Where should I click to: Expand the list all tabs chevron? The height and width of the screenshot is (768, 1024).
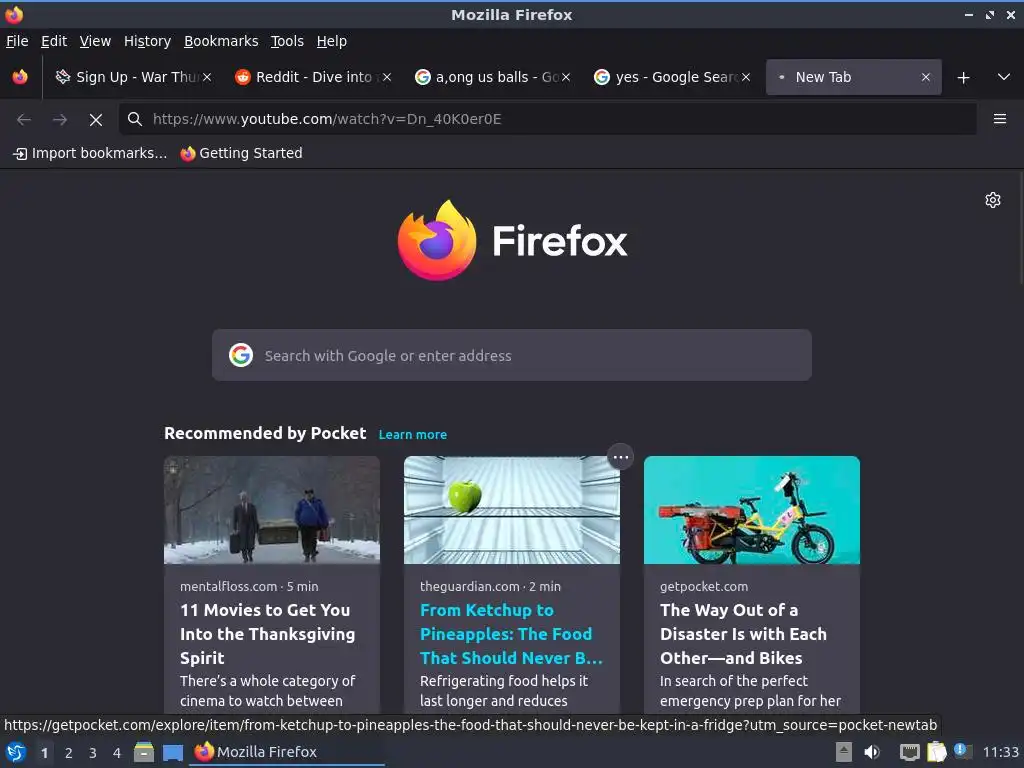point(1004,77)
